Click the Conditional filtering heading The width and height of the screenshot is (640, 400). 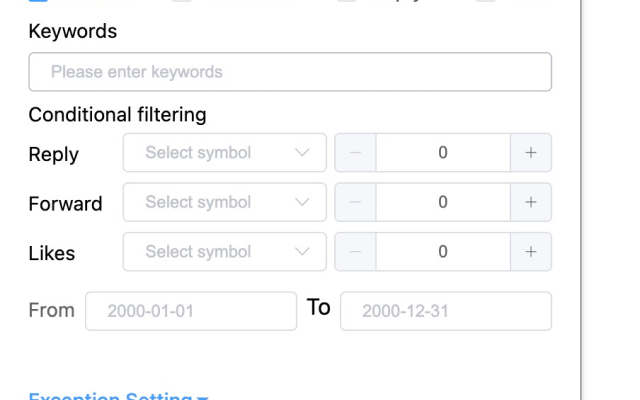(x=117, y=114)
